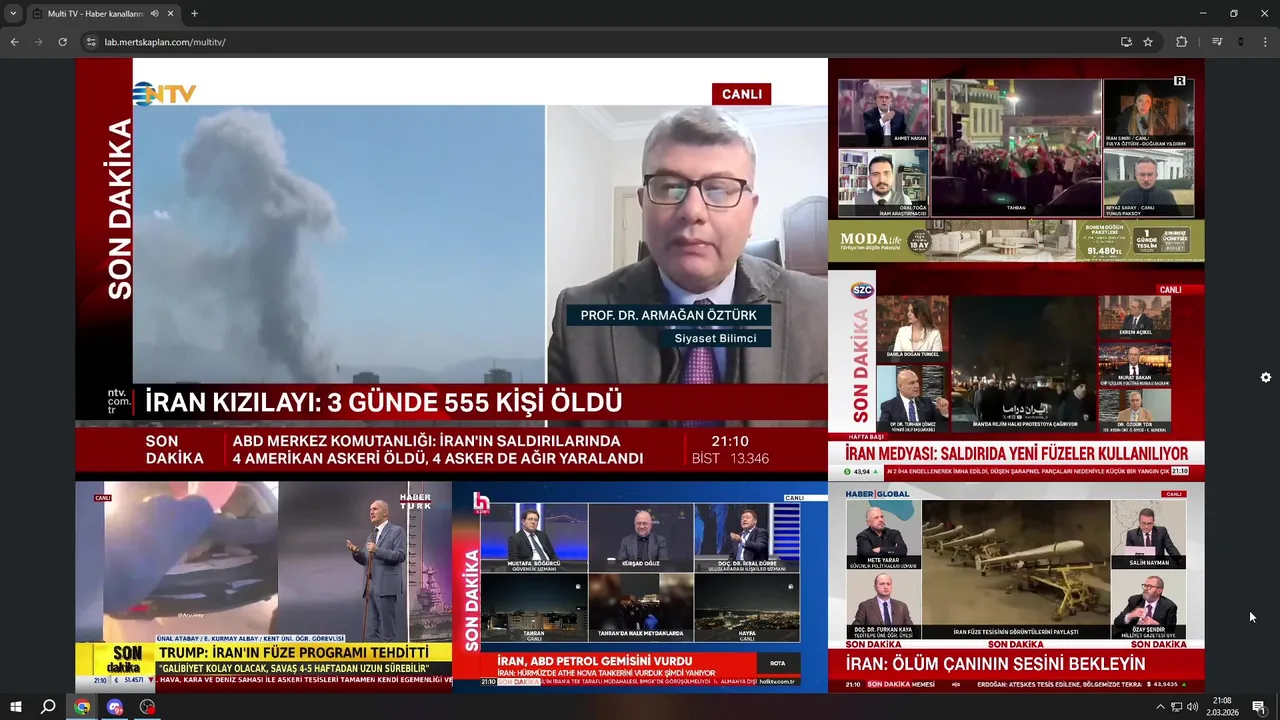The image size is (1280, 720).
Task: Click the SZC channel logo
Action: click(x=862, y=290)
